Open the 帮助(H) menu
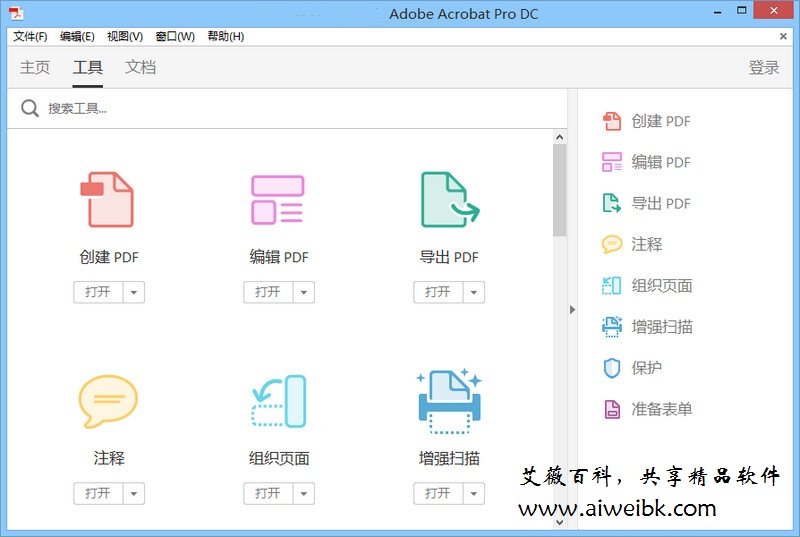The image size is (800, 537). pyautogui.click(x=226, y=36)
